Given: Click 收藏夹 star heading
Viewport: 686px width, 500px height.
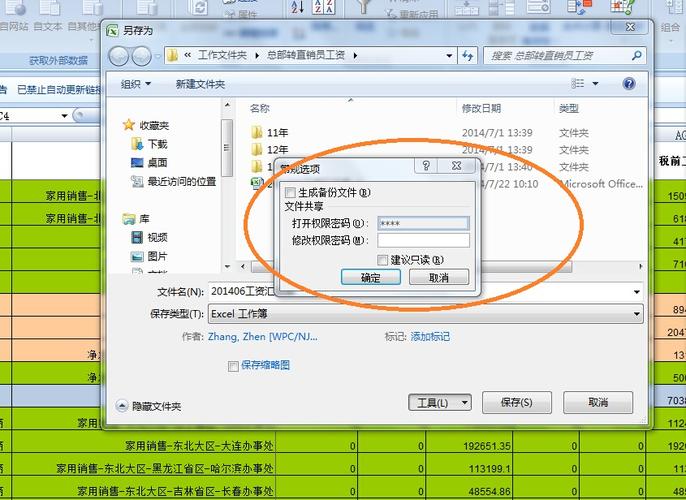Looking at the screenshot, I should click(x=146, y=126).
